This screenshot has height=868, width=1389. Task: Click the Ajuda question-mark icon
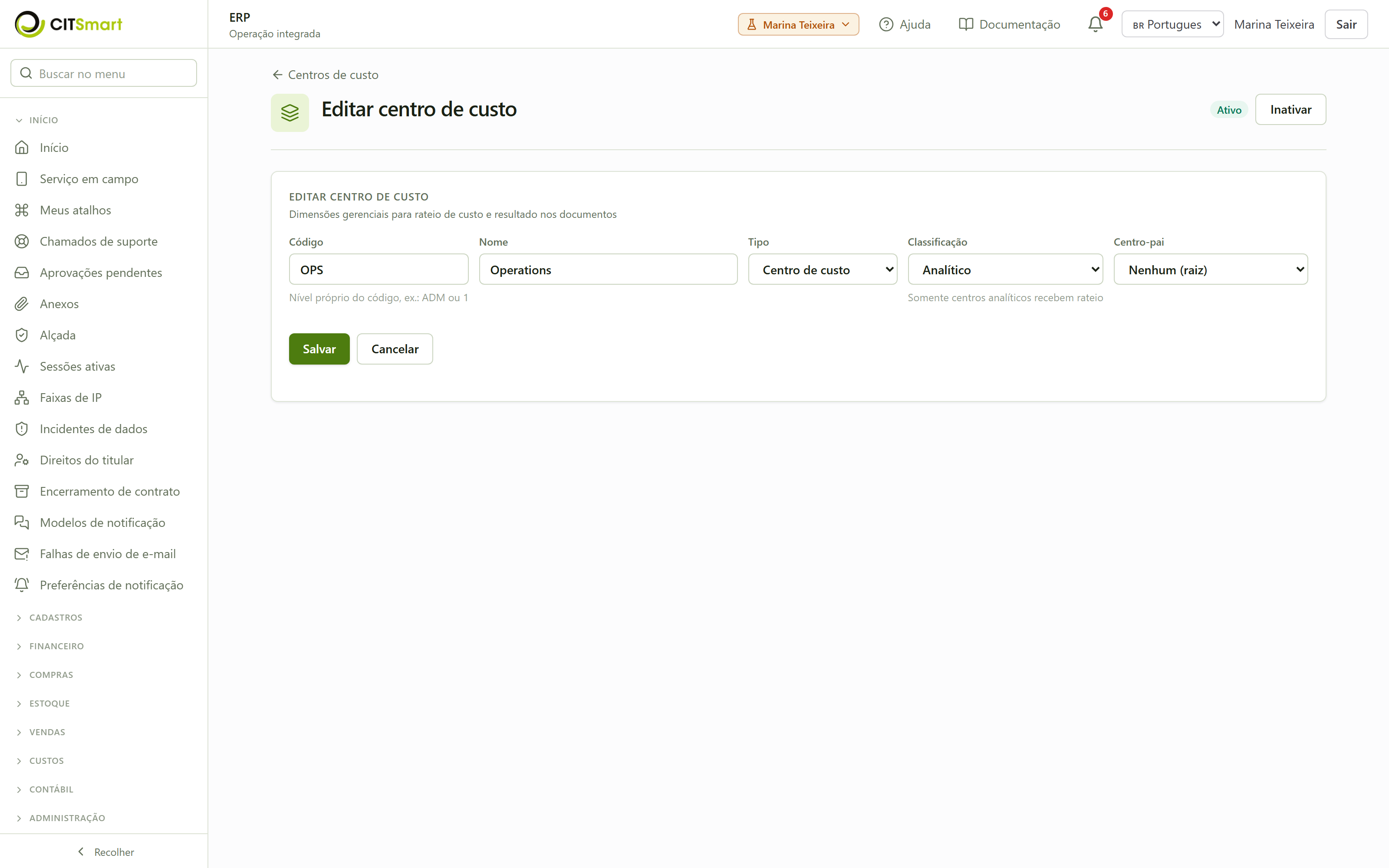886,24
